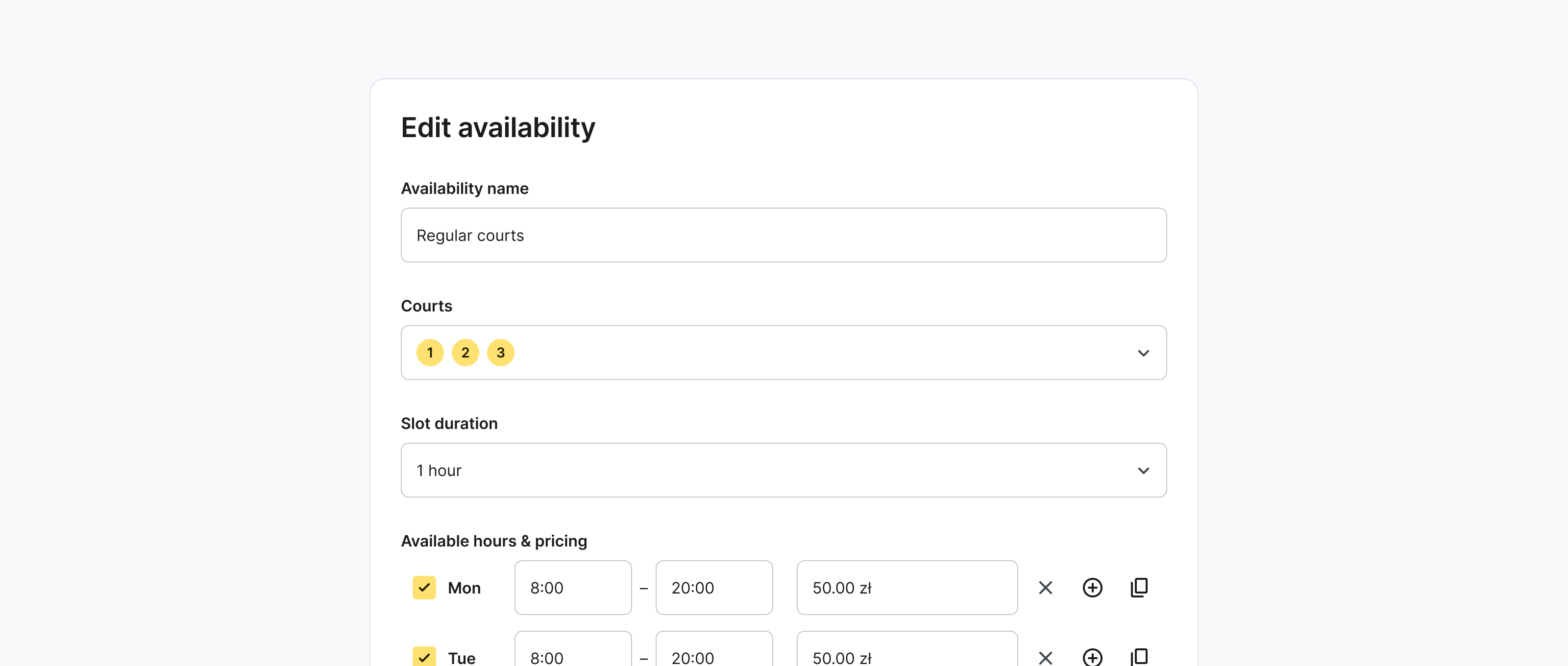Remove the Tuesday time range row
Image resolution: width=1568 pixels, height=666 pixels.
point(1045,657)
